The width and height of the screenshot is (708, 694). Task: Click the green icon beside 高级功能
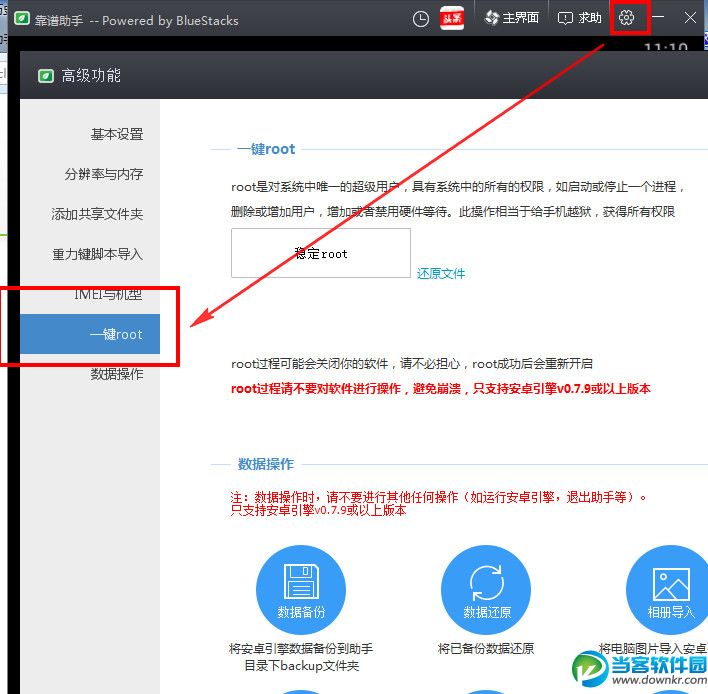point(46,76)
